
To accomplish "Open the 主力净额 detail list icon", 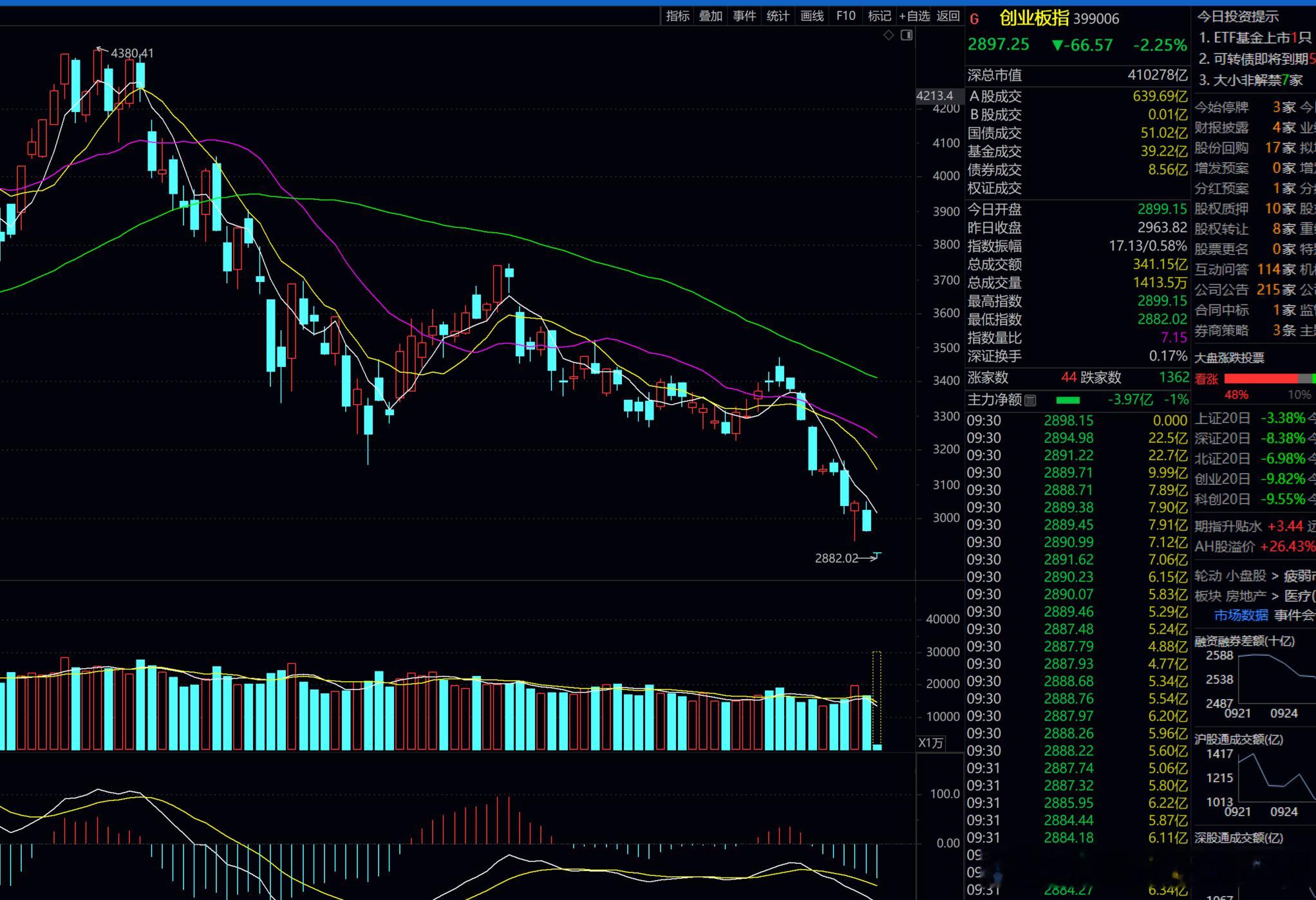I will (x=1030, y=400).
